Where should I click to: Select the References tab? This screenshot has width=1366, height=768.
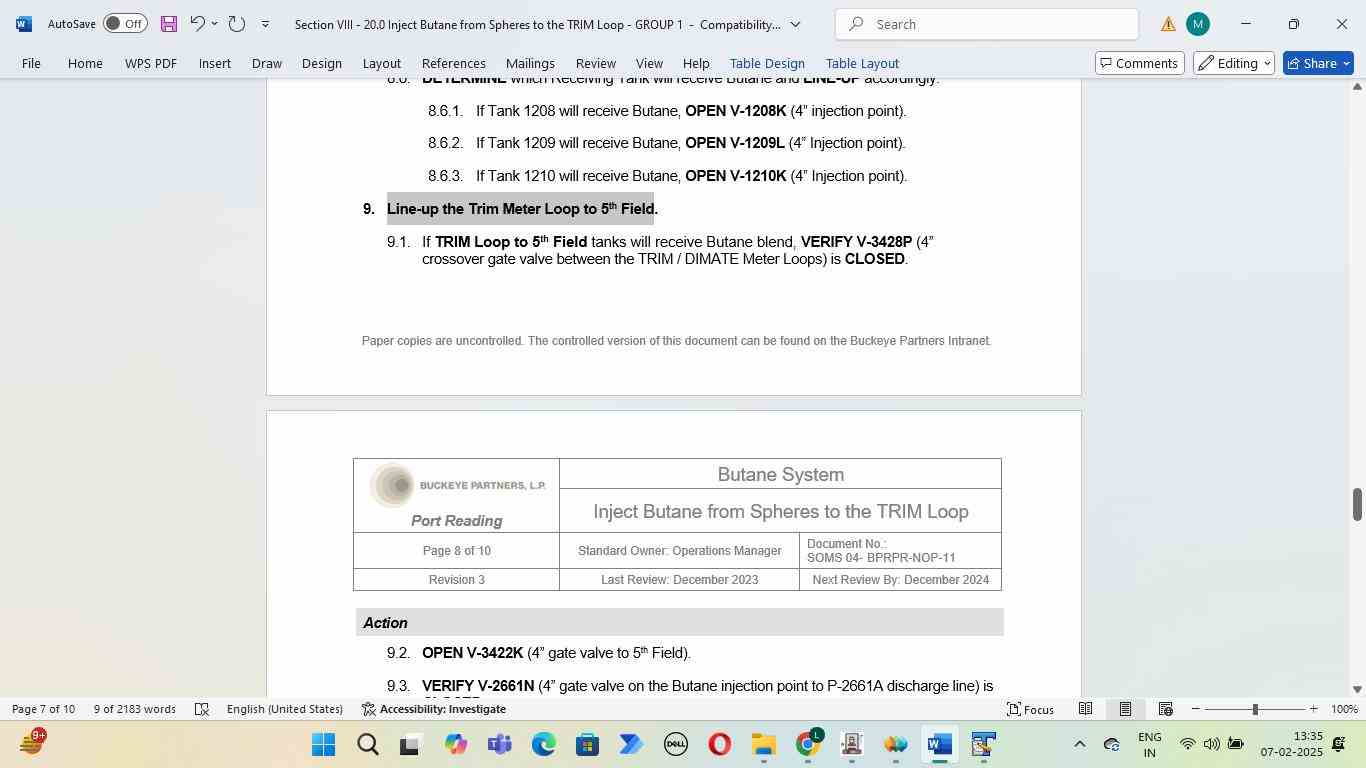coord(454,63)
